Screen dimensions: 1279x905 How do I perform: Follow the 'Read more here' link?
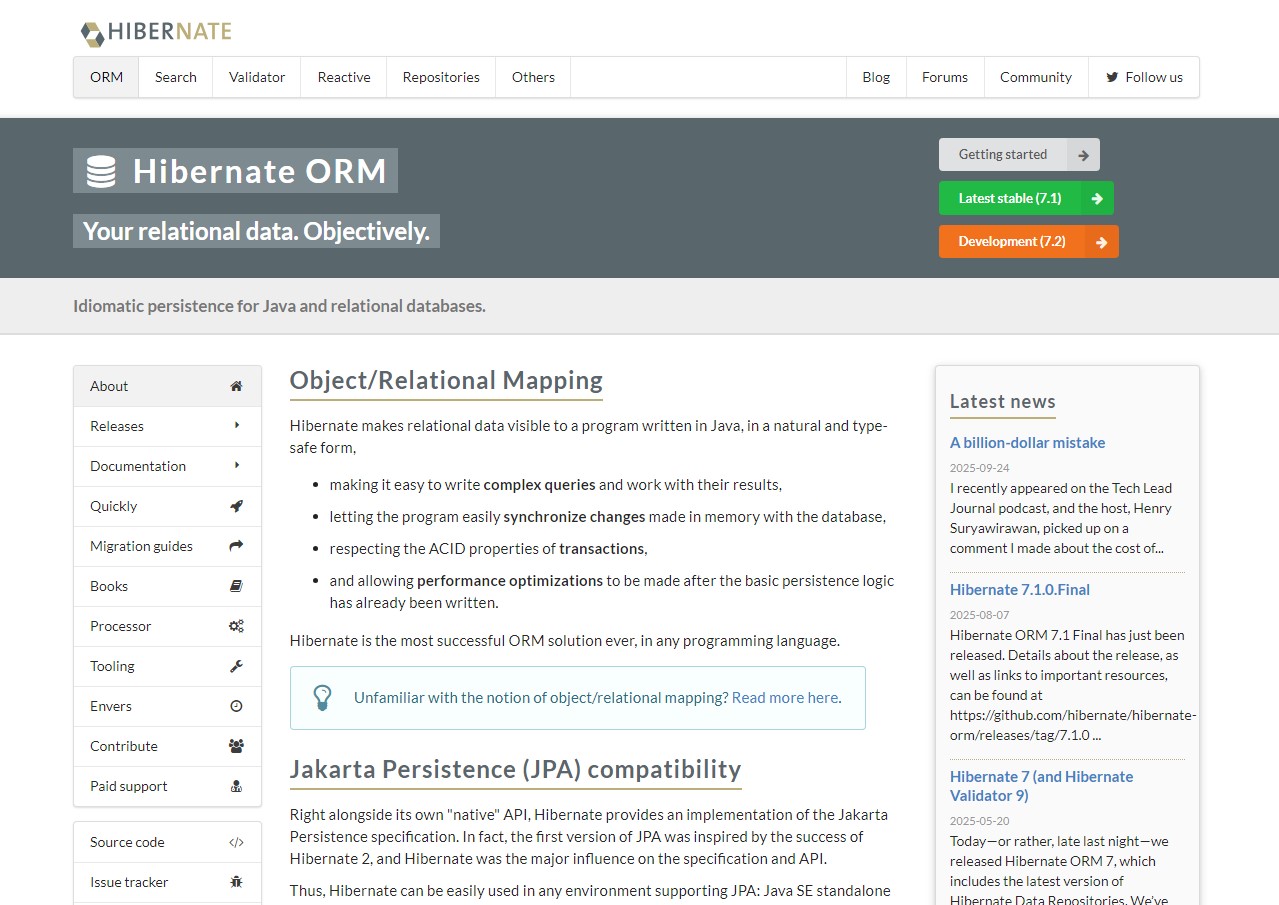point(785,698)
